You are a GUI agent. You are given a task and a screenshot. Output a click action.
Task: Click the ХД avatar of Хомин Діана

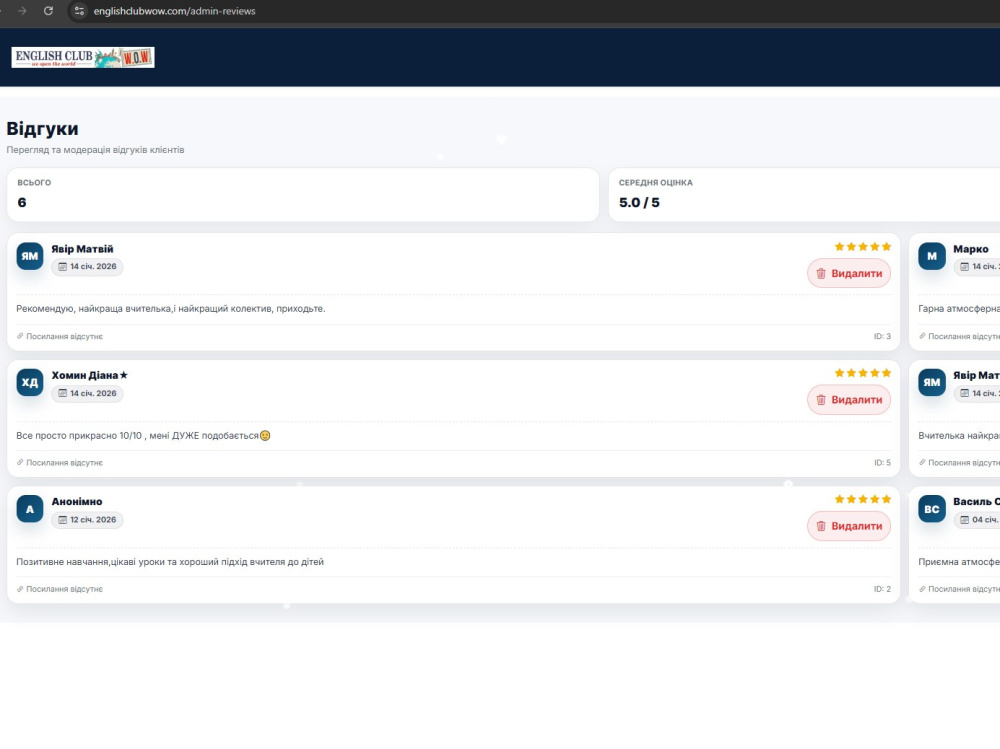(30, 382)
